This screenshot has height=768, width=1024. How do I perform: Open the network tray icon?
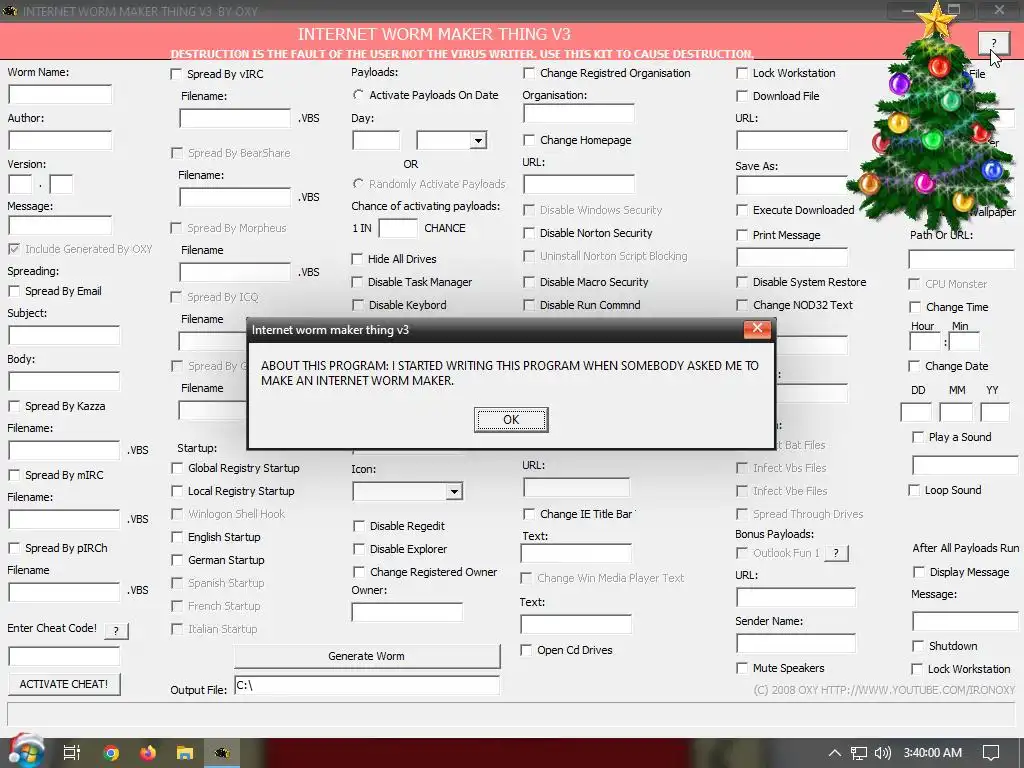coord(859,753)
